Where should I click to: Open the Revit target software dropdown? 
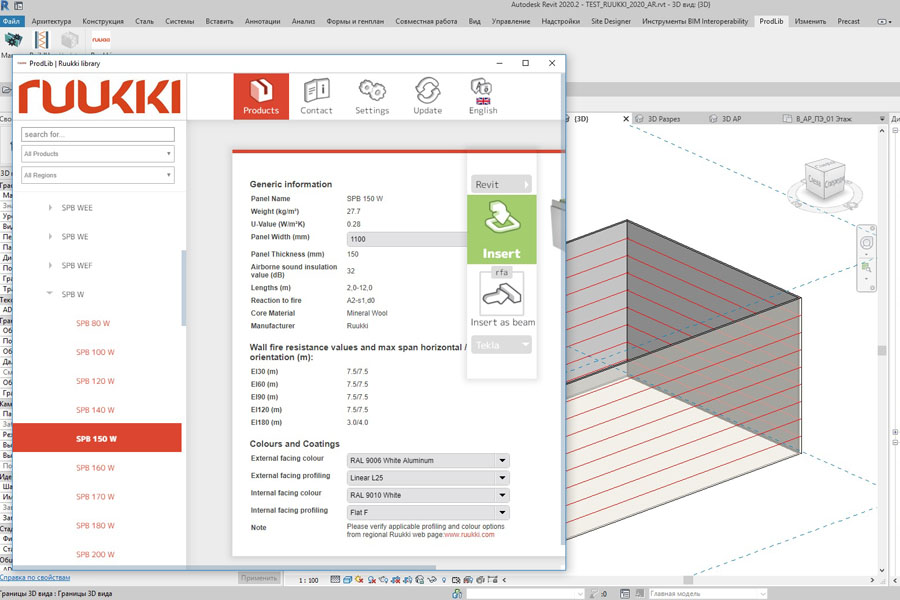[502, 184]
